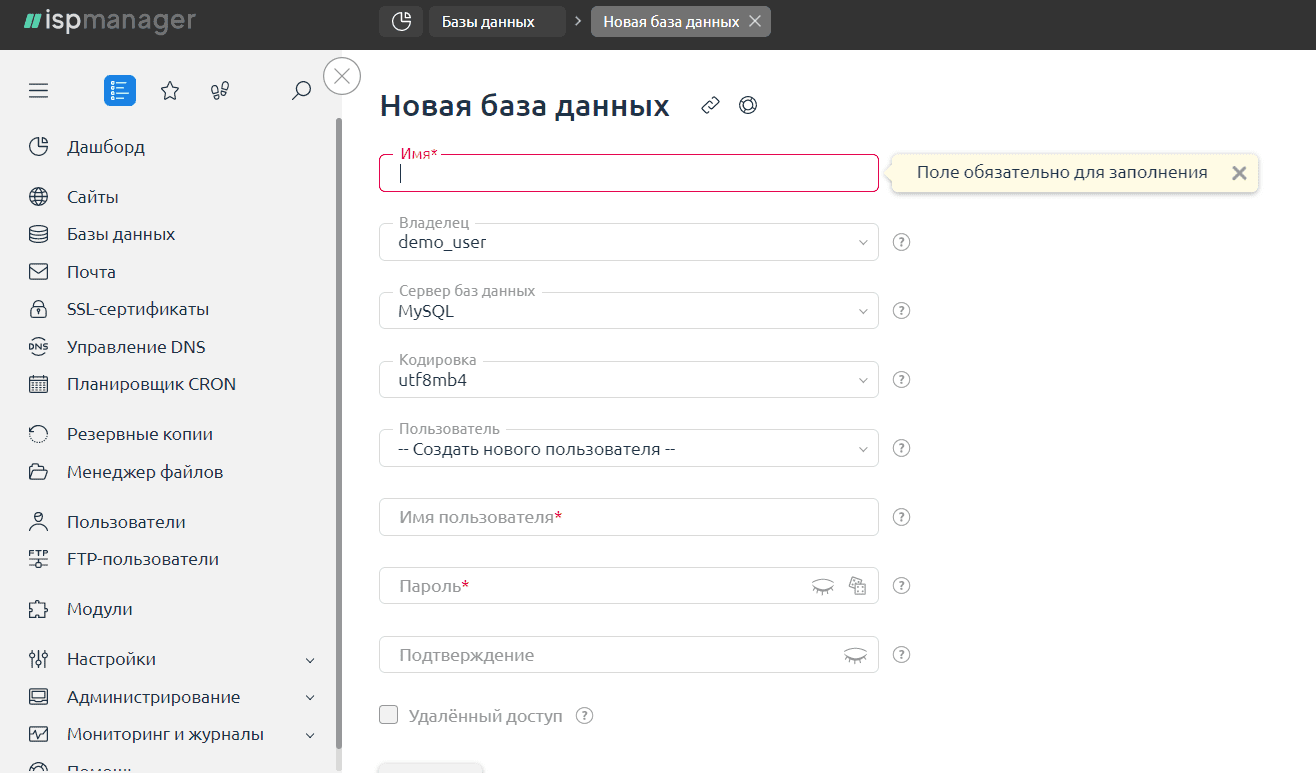Copy form link chain icon
Screen dimensions: 1316x773
(710, 105)
